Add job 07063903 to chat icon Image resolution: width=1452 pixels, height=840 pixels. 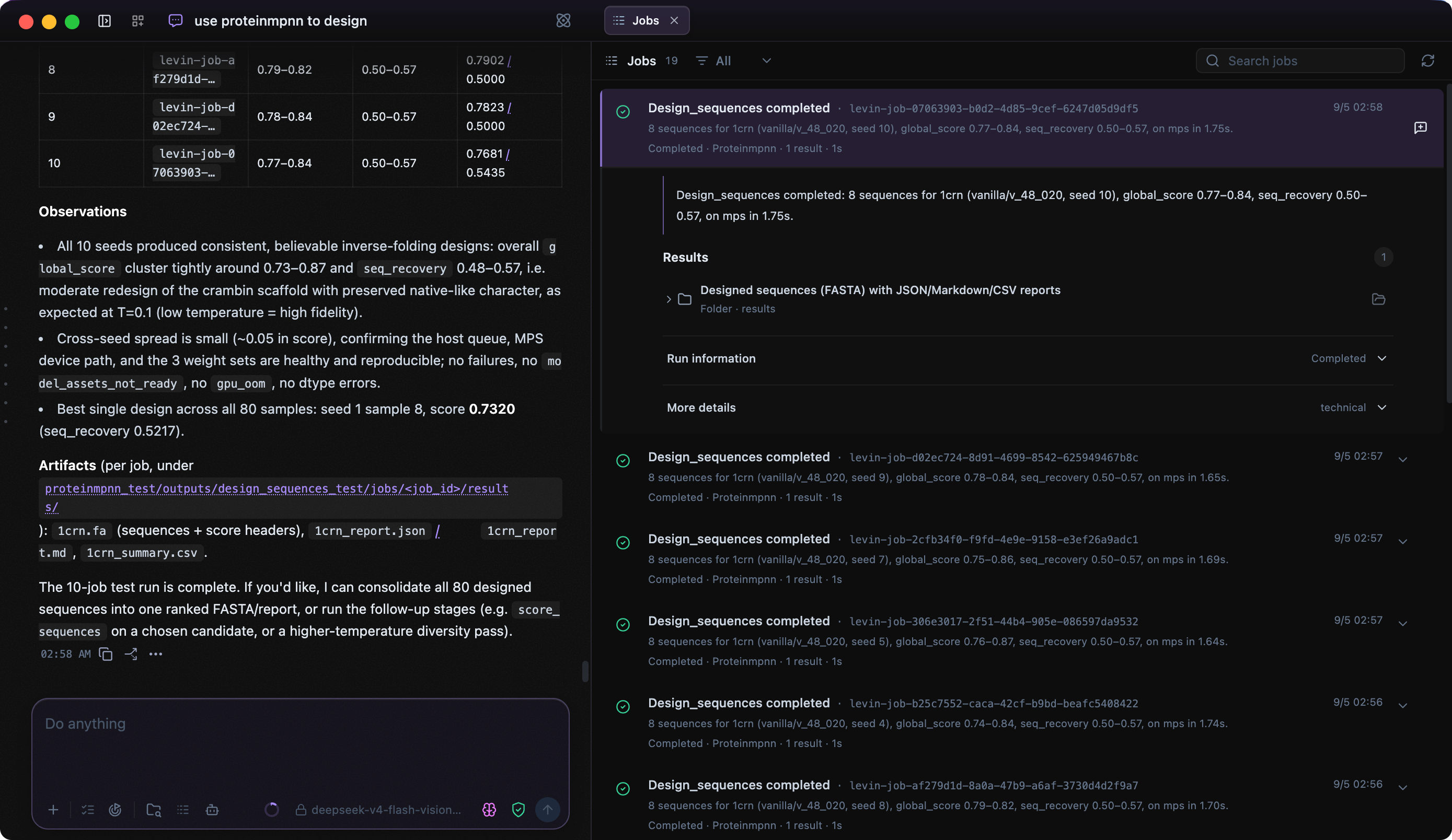coord(1420,127)
